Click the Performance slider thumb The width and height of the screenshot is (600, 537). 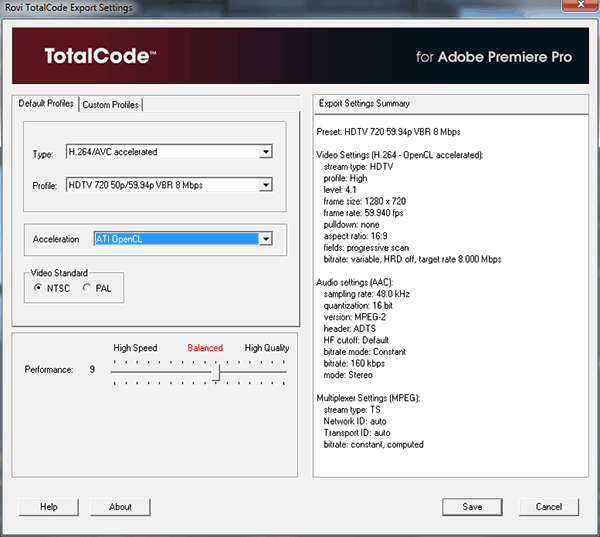(216, 372)
